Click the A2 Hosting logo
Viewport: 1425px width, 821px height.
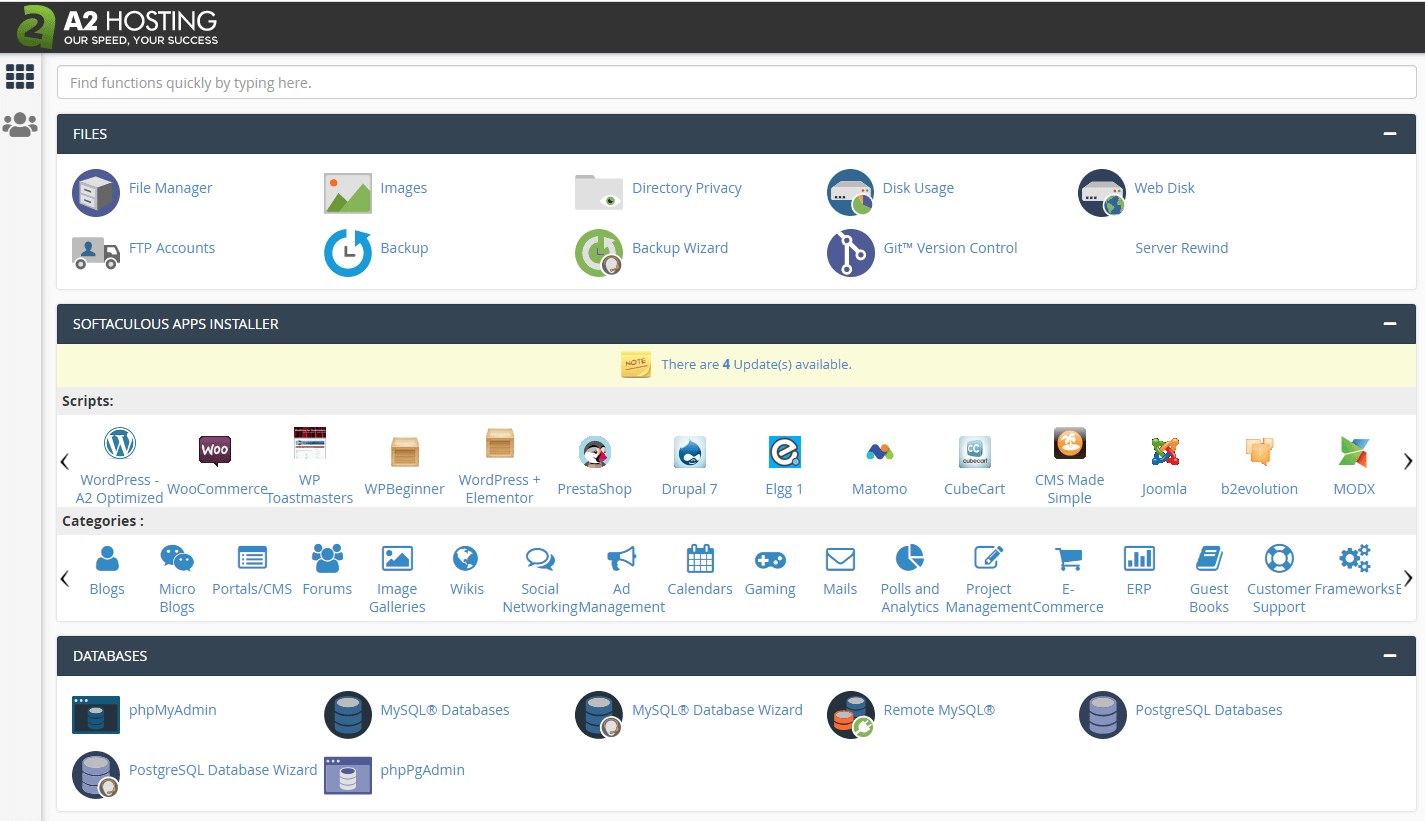coord(117,27)
